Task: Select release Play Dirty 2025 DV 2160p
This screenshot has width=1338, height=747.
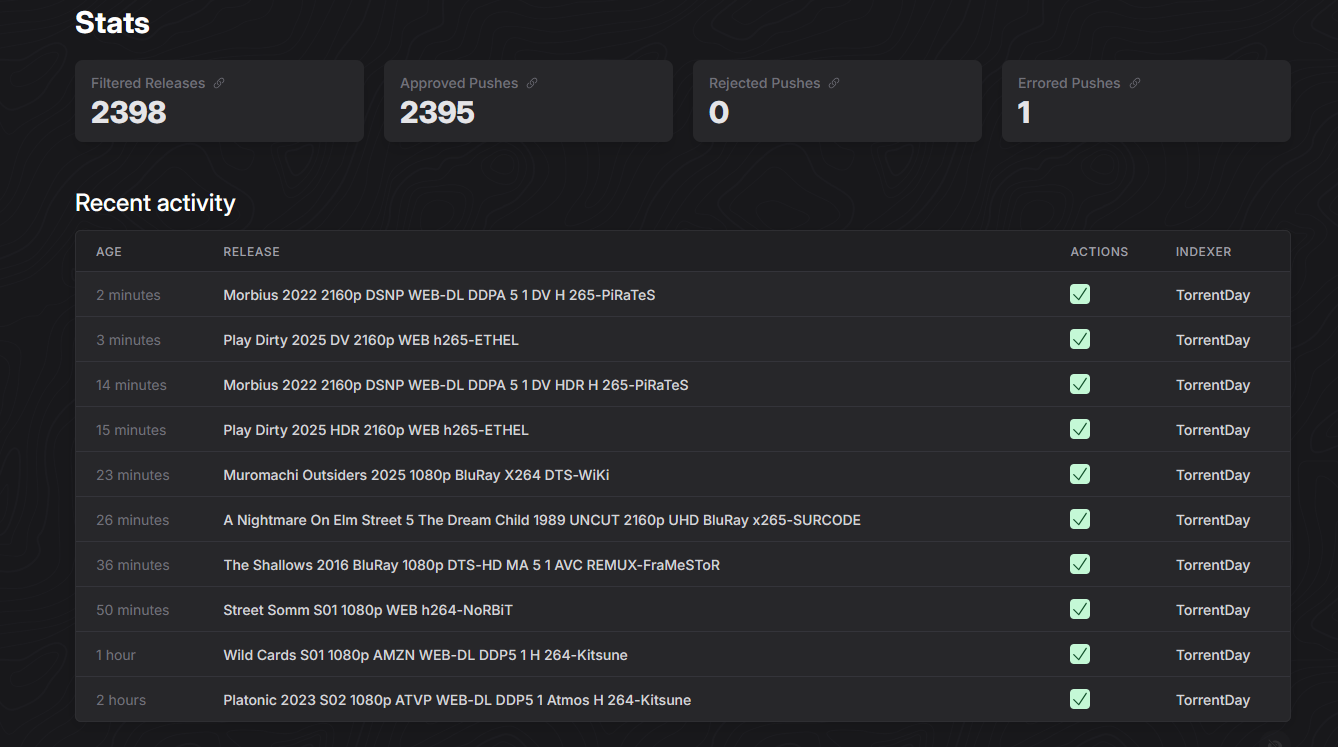Action: pyautogui.click(x=371, y=340)
